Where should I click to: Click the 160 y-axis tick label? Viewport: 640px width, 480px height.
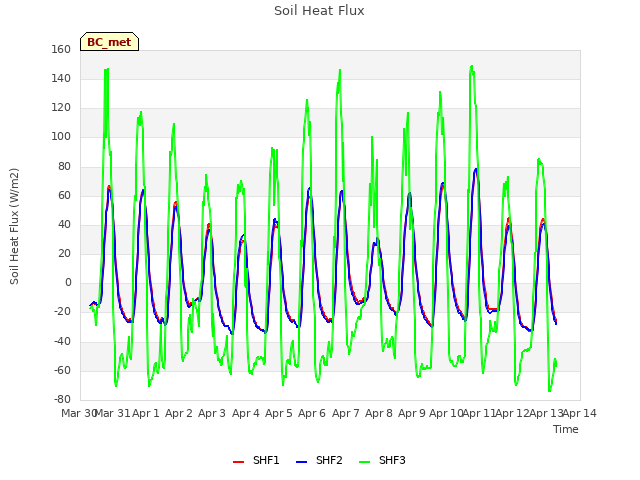tap(61, 49)
